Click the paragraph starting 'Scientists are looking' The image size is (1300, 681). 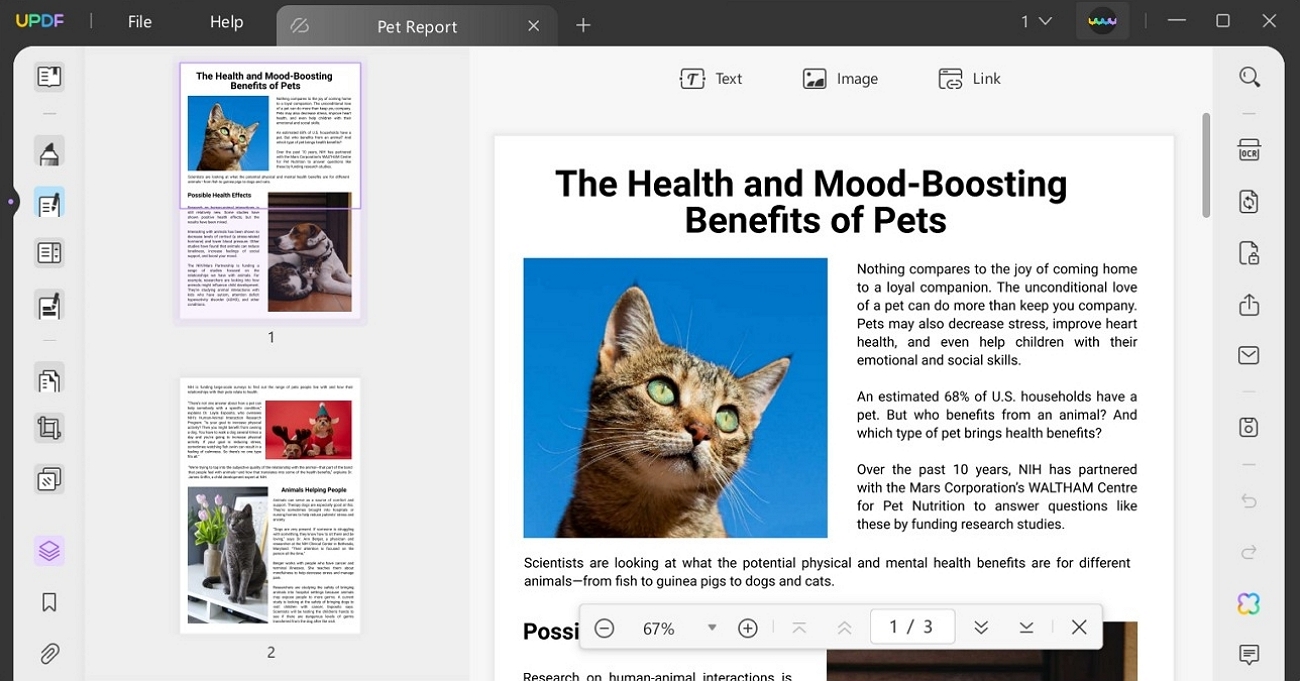(827, 572)
